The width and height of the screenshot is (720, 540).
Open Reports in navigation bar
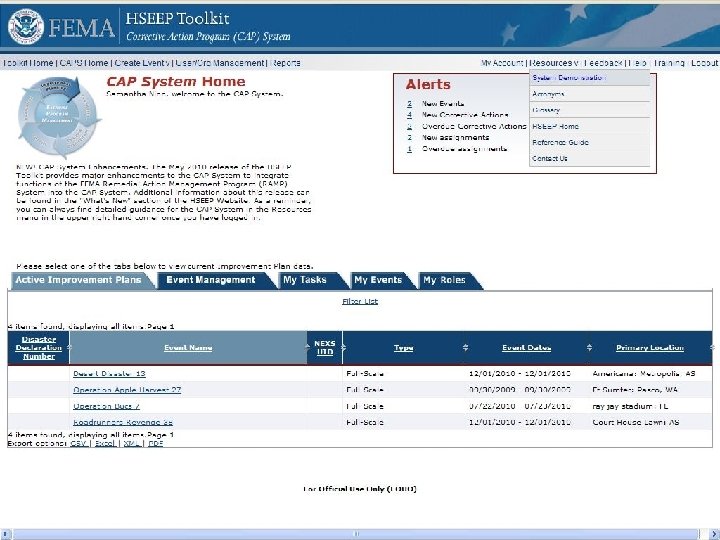286,63
